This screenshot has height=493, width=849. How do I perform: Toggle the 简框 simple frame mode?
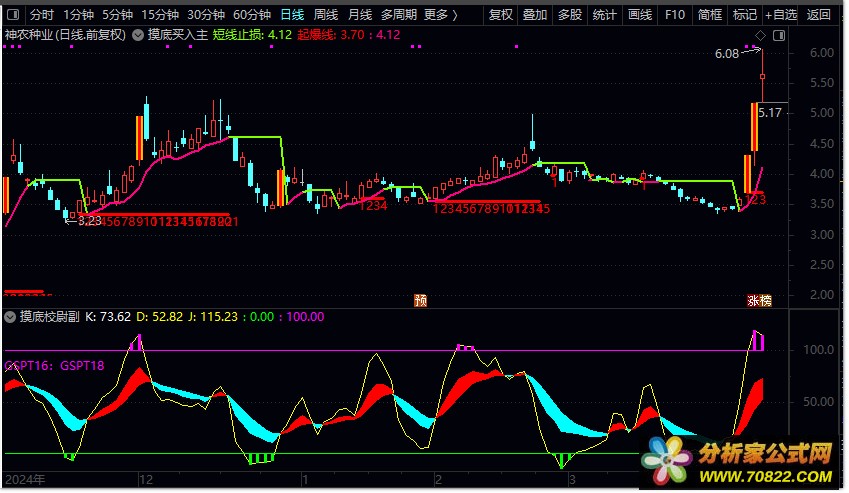click(x=710, y=15)
